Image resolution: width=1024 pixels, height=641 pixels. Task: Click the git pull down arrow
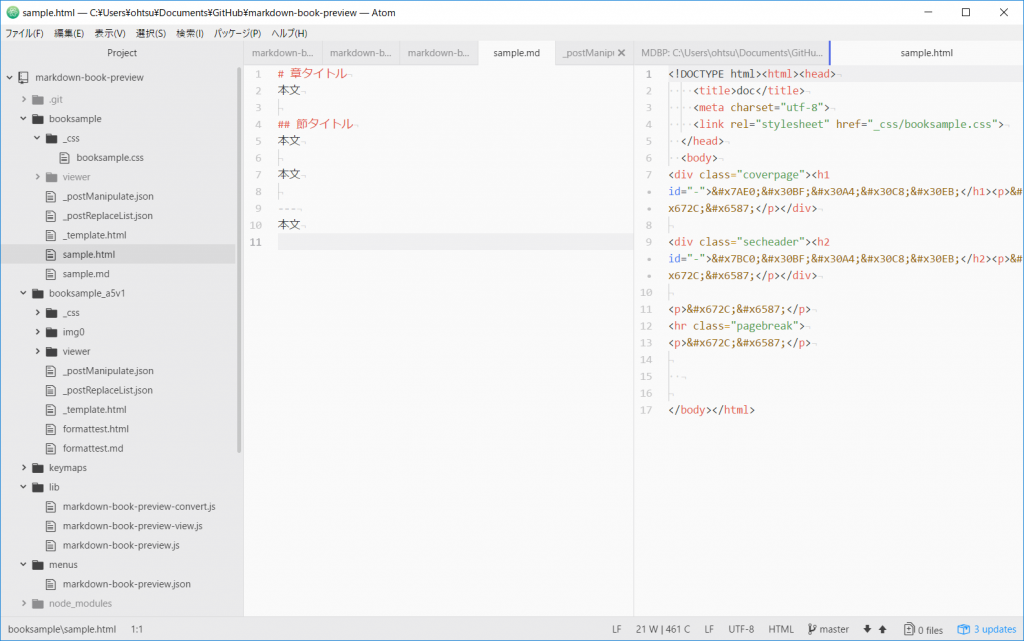point(867,629)
